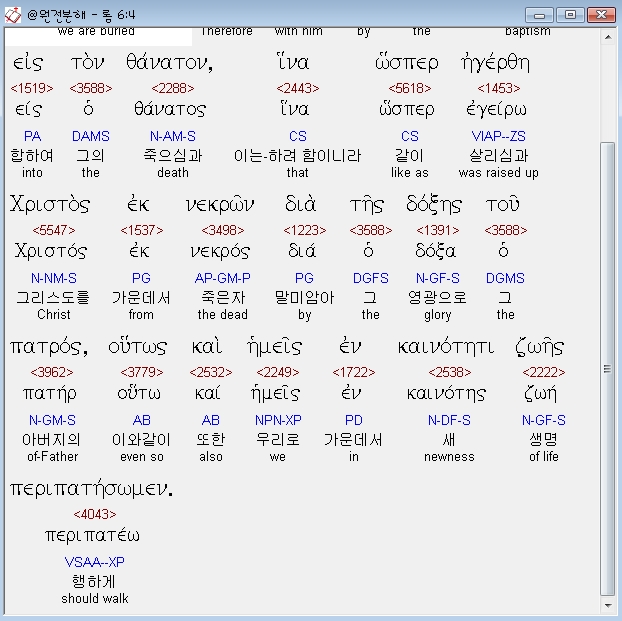622x621 pixels.
Task: Click the parsing code N-GM-S
Action: click(52, 420)
